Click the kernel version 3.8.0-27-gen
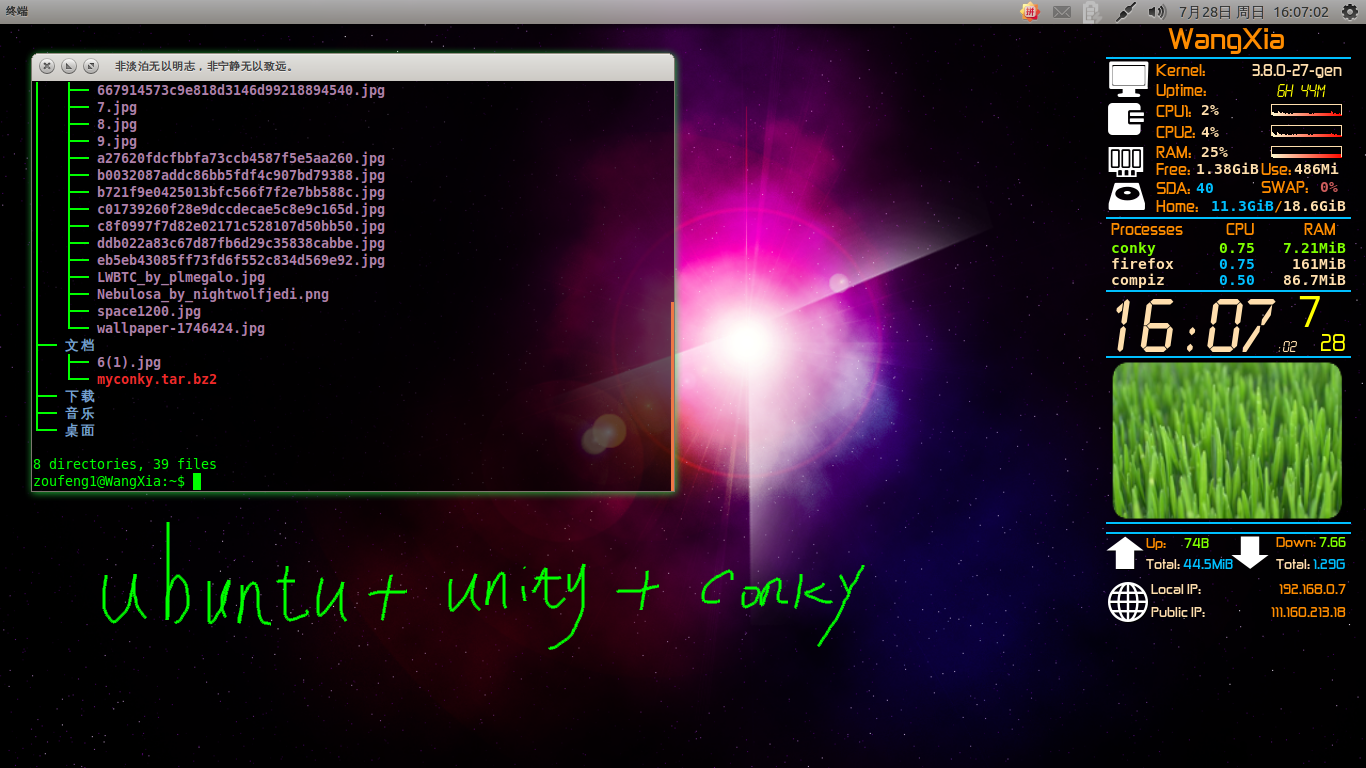 tap(1296, 71)
